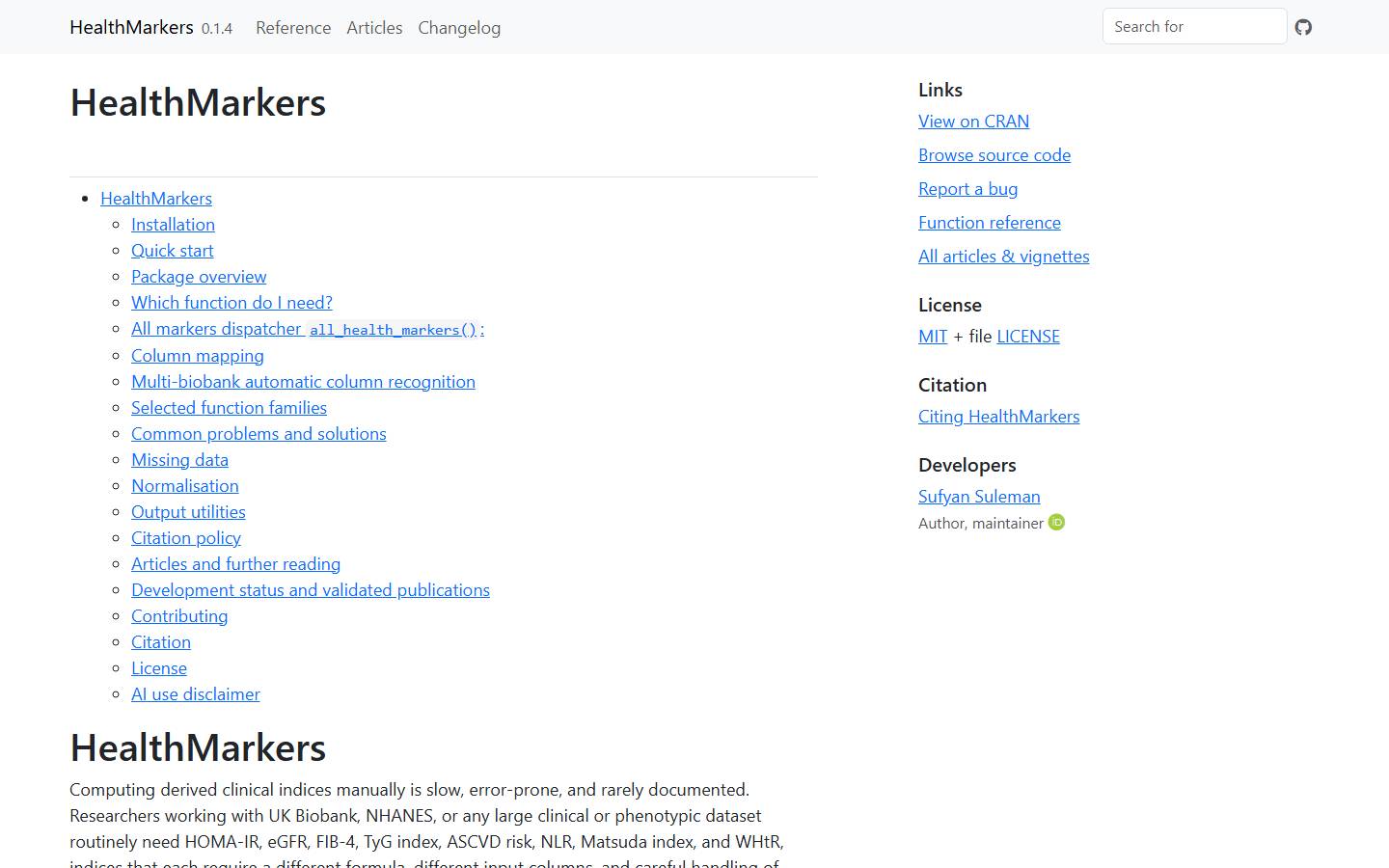The width and height of the screenshot is (1389, 868).
Task: Jump to All markers dispatcher all_health_markers() section
Action: (308, 329)
